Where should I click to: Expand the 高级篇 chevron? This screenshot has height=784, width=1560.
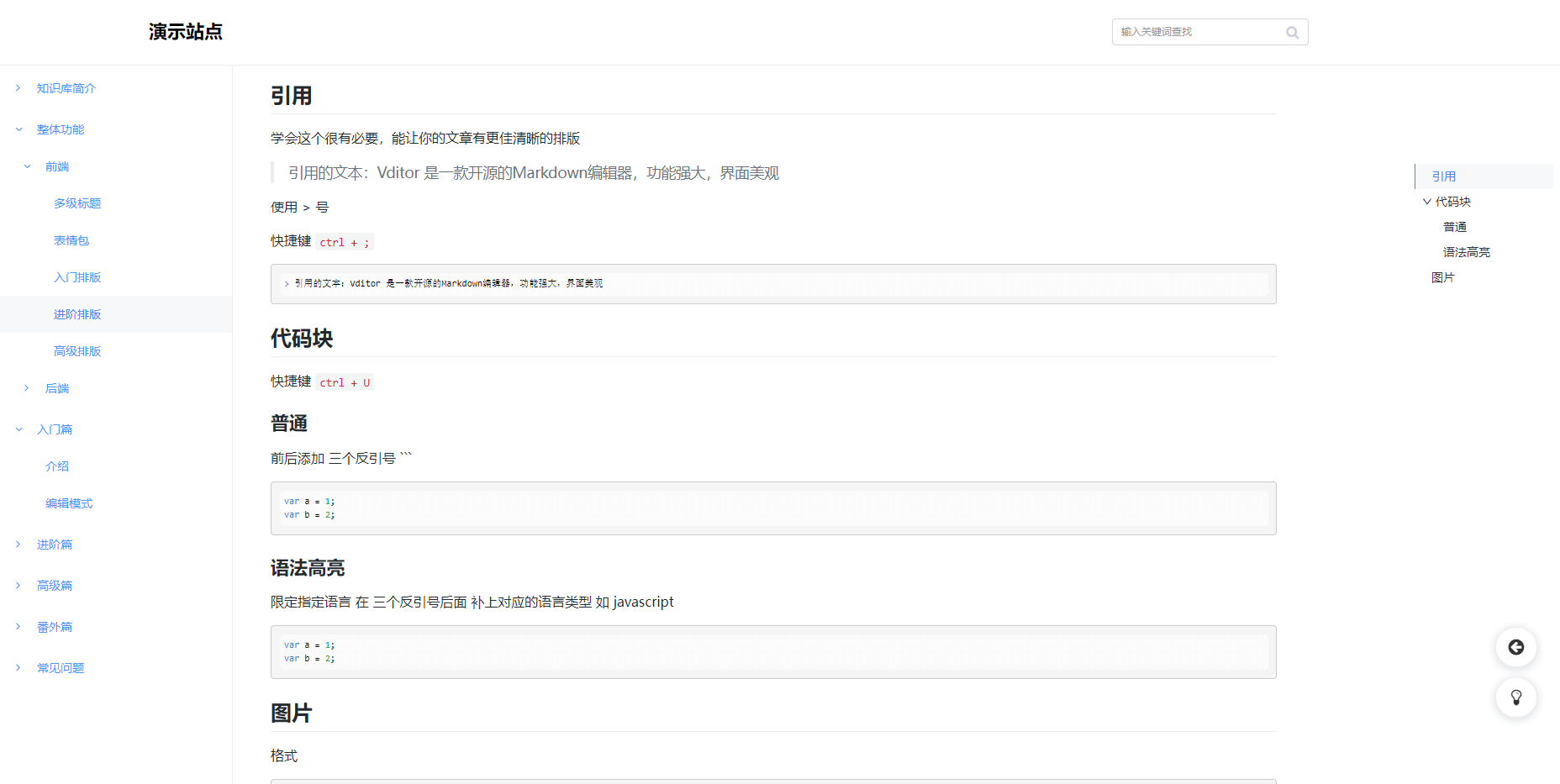point(18,586)
